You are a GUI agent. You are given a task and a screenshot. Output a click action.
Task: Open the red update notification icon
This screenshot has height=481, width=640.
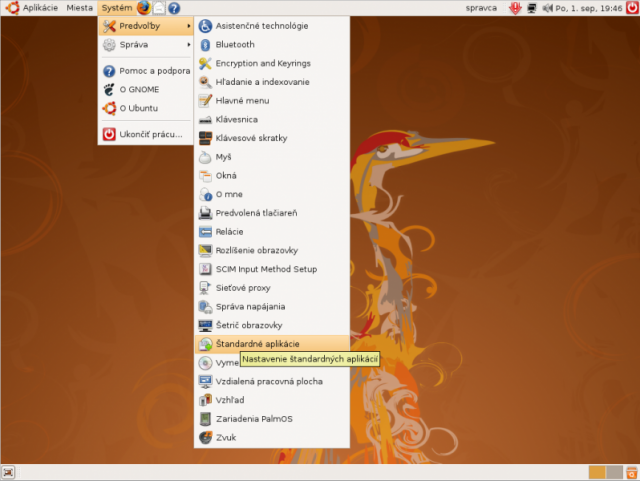tap(516, 8)
